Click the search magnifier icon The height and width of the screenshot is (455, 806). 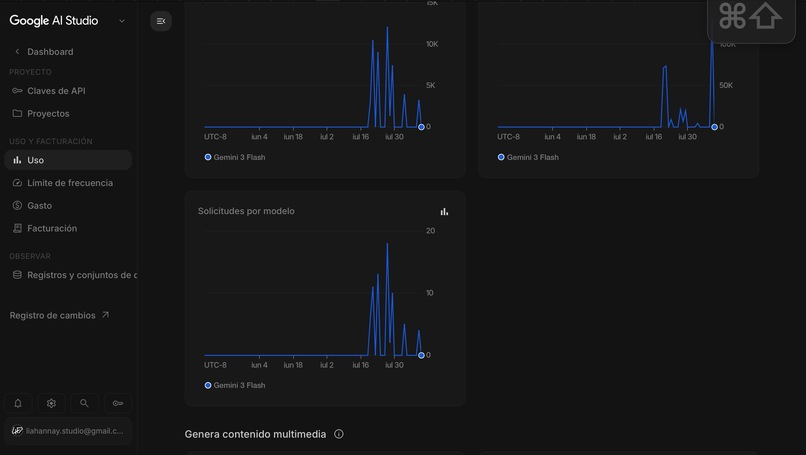tap(84, 403)
